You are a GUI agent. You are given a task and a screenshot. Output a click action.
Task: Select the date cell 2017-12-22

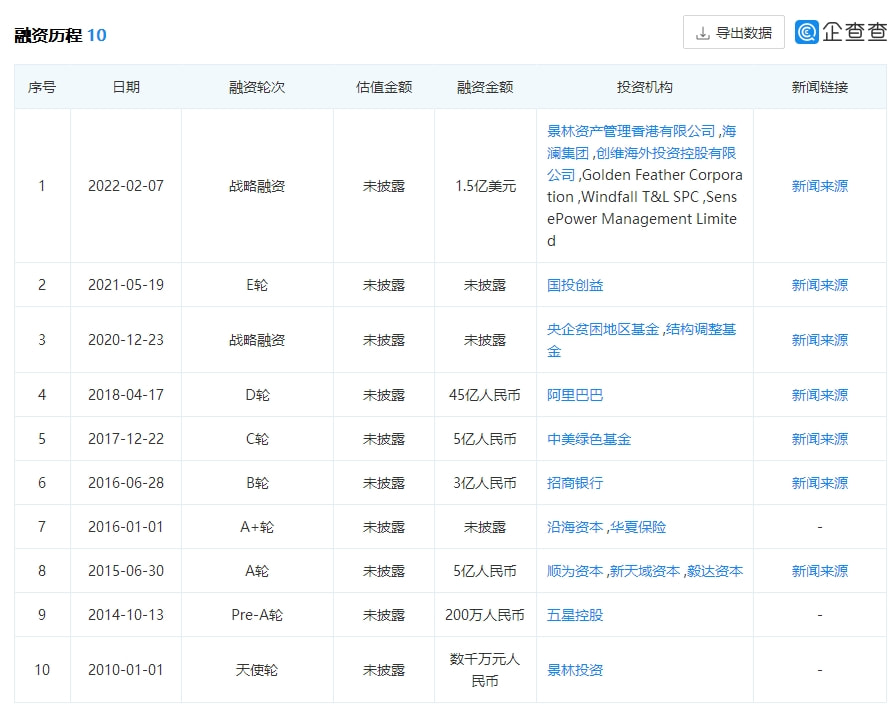126,438
